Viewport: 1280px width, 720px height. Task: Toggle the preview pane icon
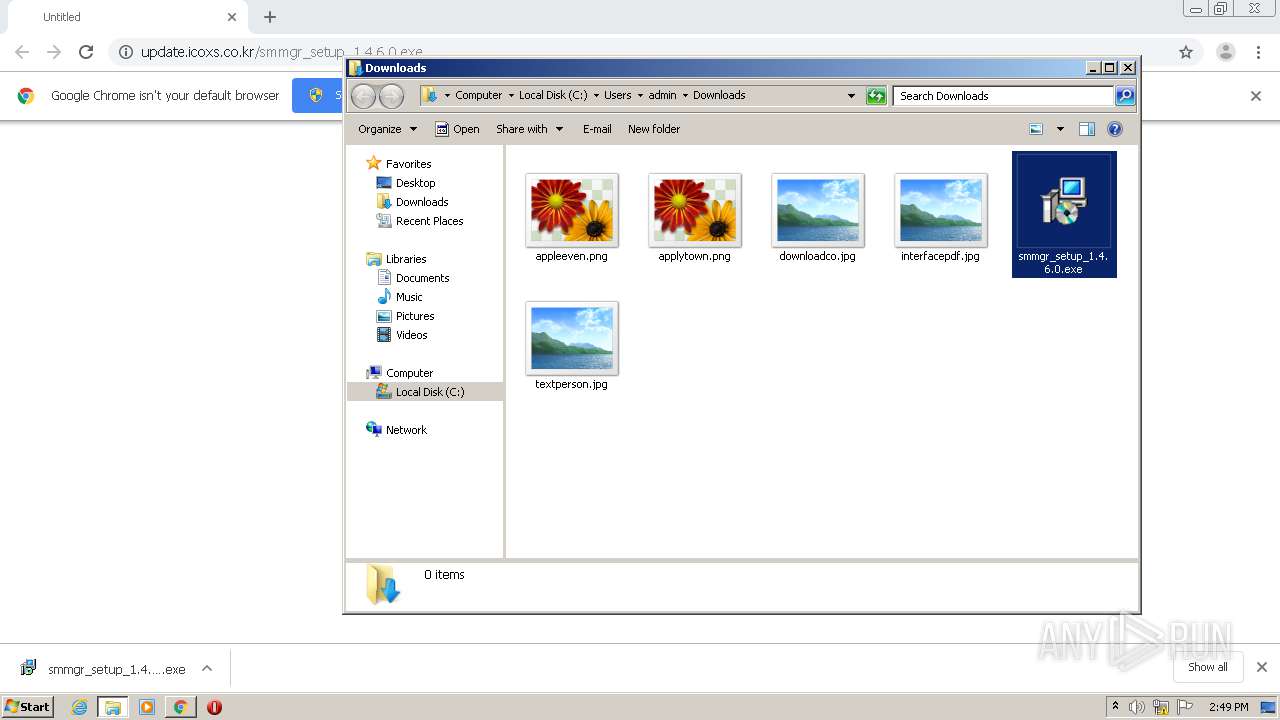point(1087,129)
